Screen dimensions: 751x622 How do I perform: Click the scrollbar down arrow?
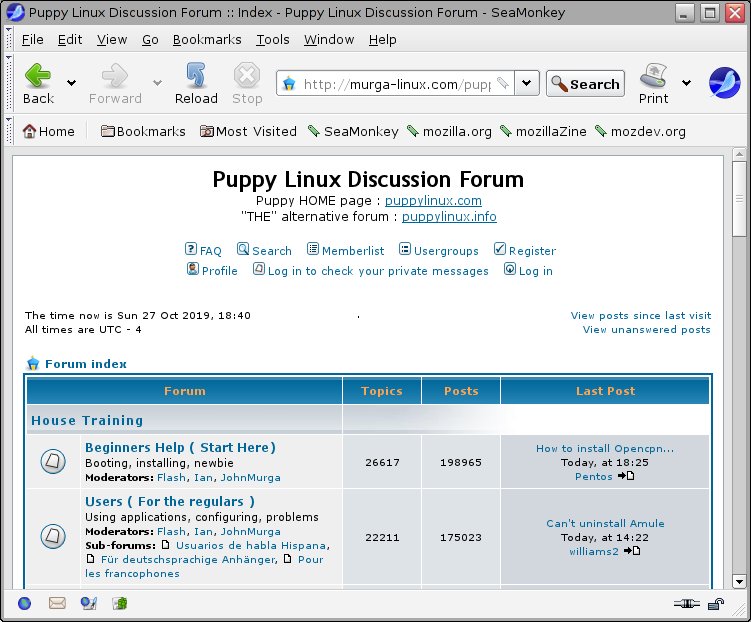[739, 582]
